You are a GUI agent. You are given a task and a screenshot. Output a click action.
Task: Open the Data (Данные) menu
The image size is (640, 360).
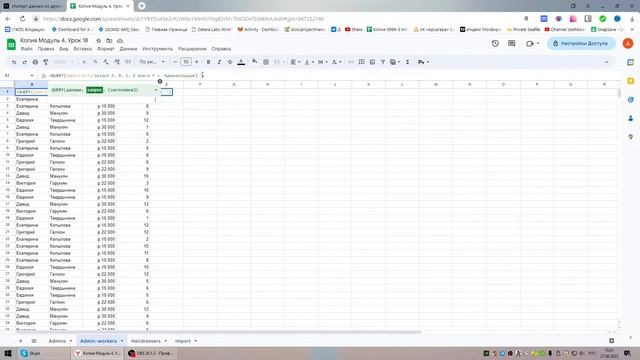(128, 49)
